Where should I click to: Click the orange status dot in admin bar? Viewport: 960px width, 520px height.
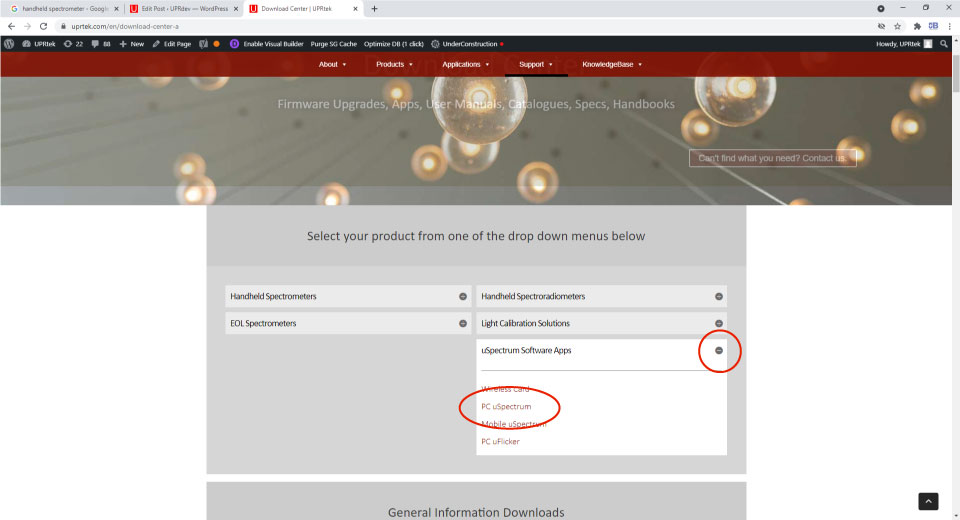[217, 44]
